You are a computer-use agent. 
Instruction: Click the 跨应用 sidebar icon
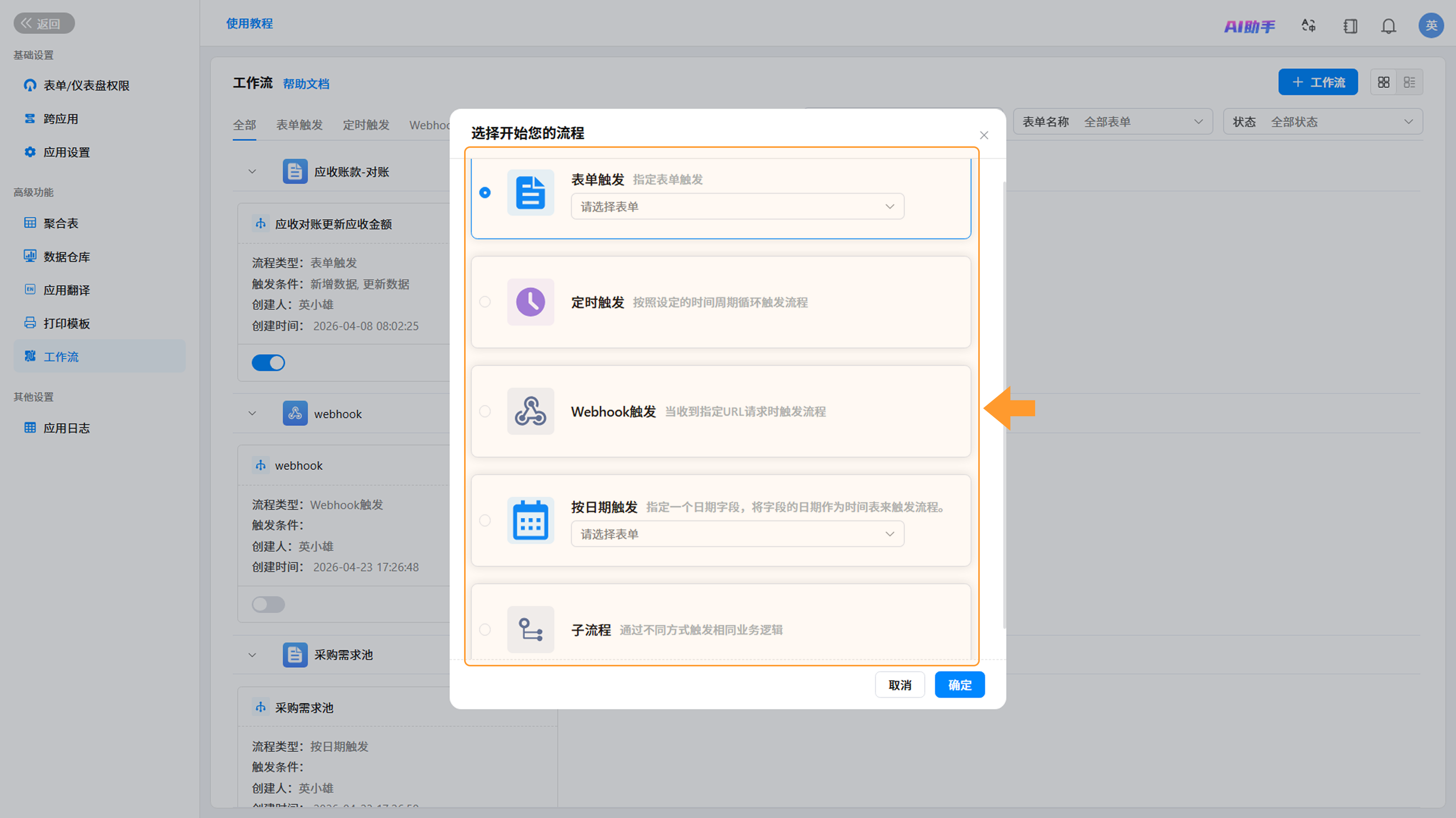[30, 119]
